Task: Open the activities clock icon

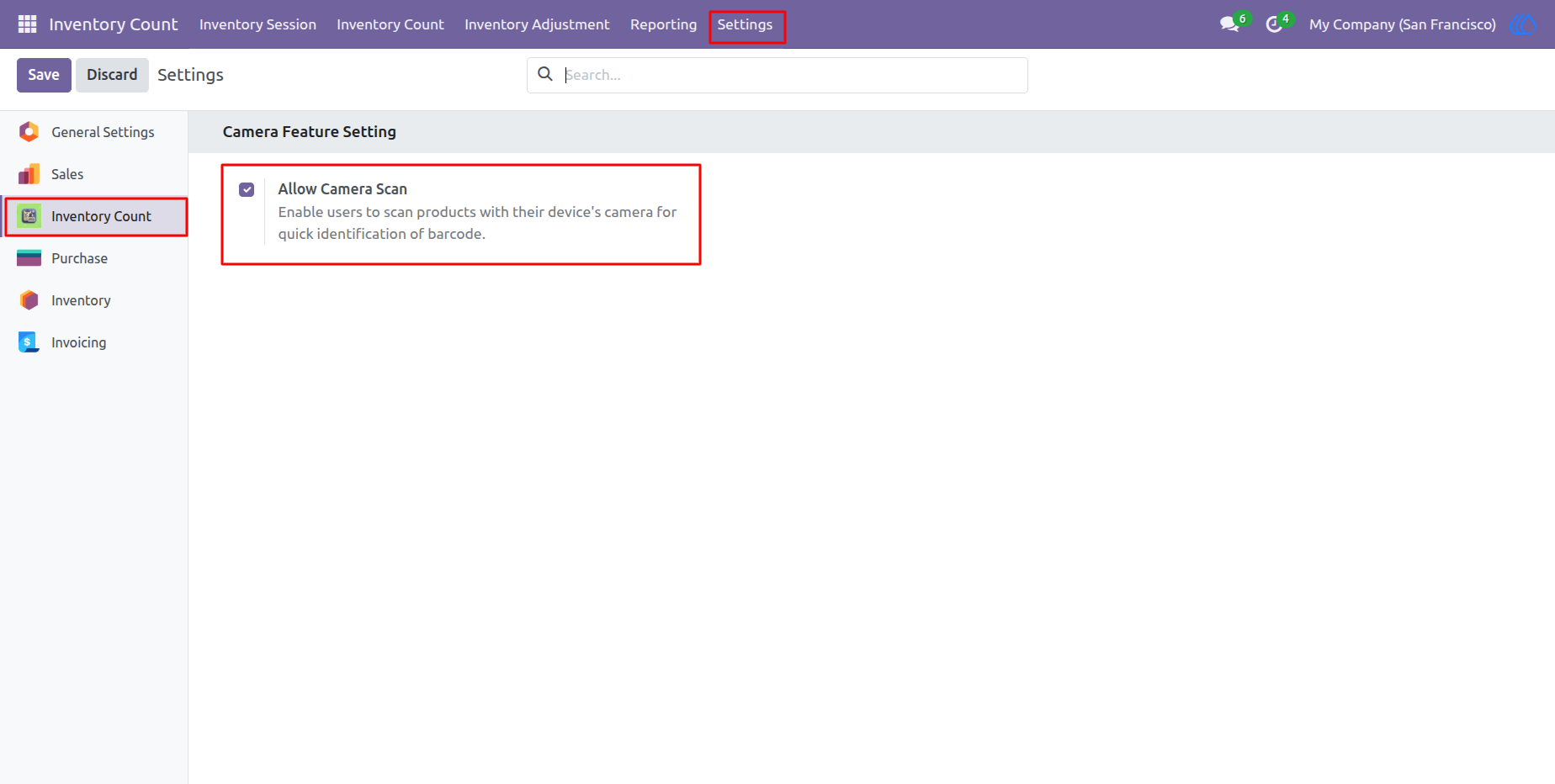Action: [1274, 24]
